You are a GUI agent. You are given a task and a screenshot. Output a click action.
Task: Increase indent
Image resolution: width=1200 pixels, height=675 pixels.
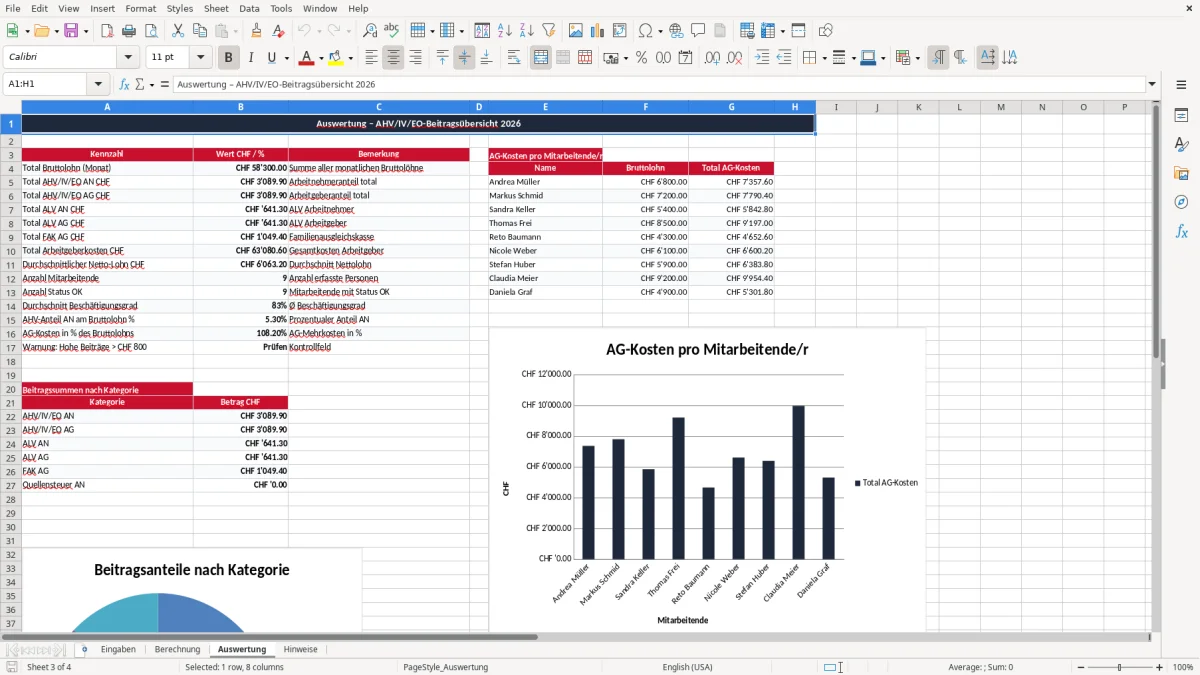pos(762,58)
